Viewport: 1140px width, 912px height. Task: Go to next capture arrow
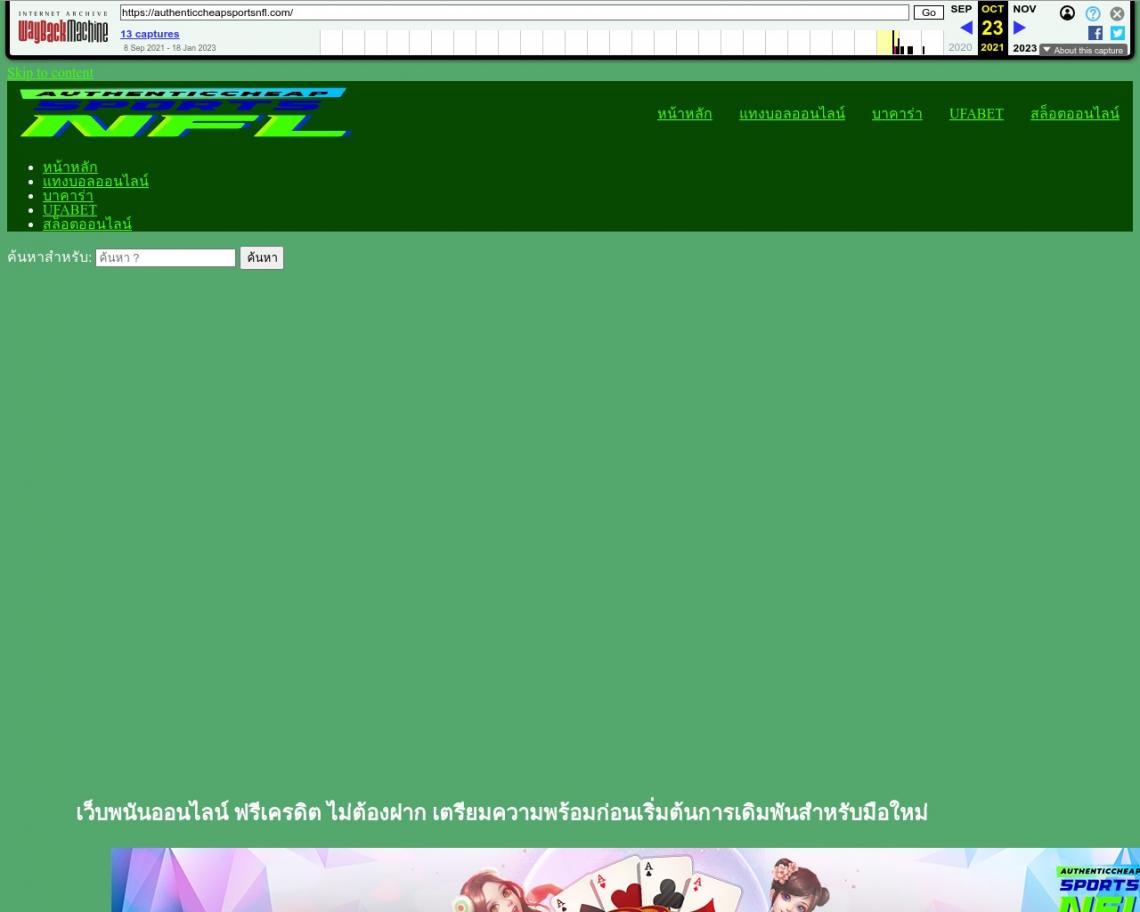(1019, 28)
